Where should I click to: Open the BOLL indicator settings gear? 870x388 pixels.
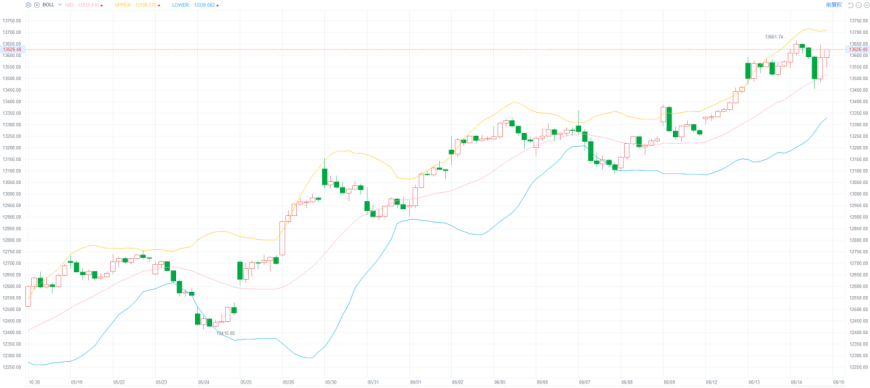(x=28, y=4)
